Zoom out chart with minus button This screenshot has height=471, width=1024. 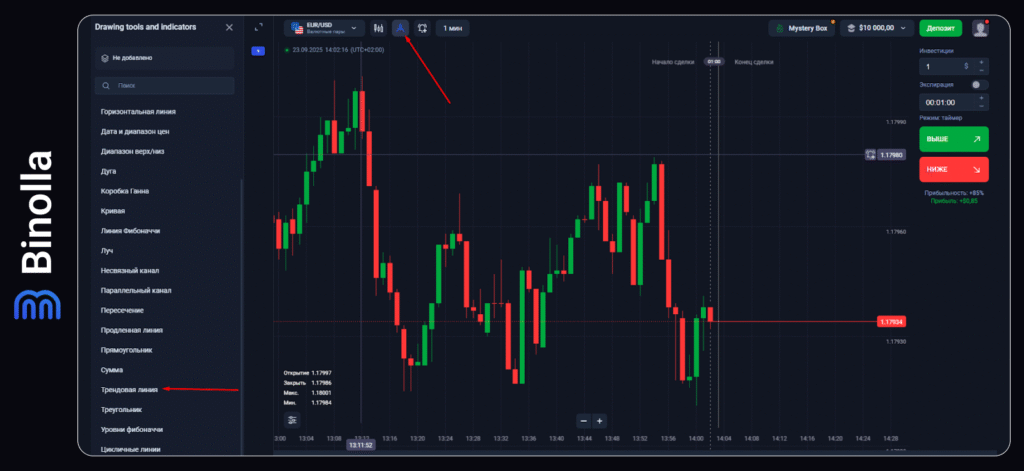(x=583, y=421)
